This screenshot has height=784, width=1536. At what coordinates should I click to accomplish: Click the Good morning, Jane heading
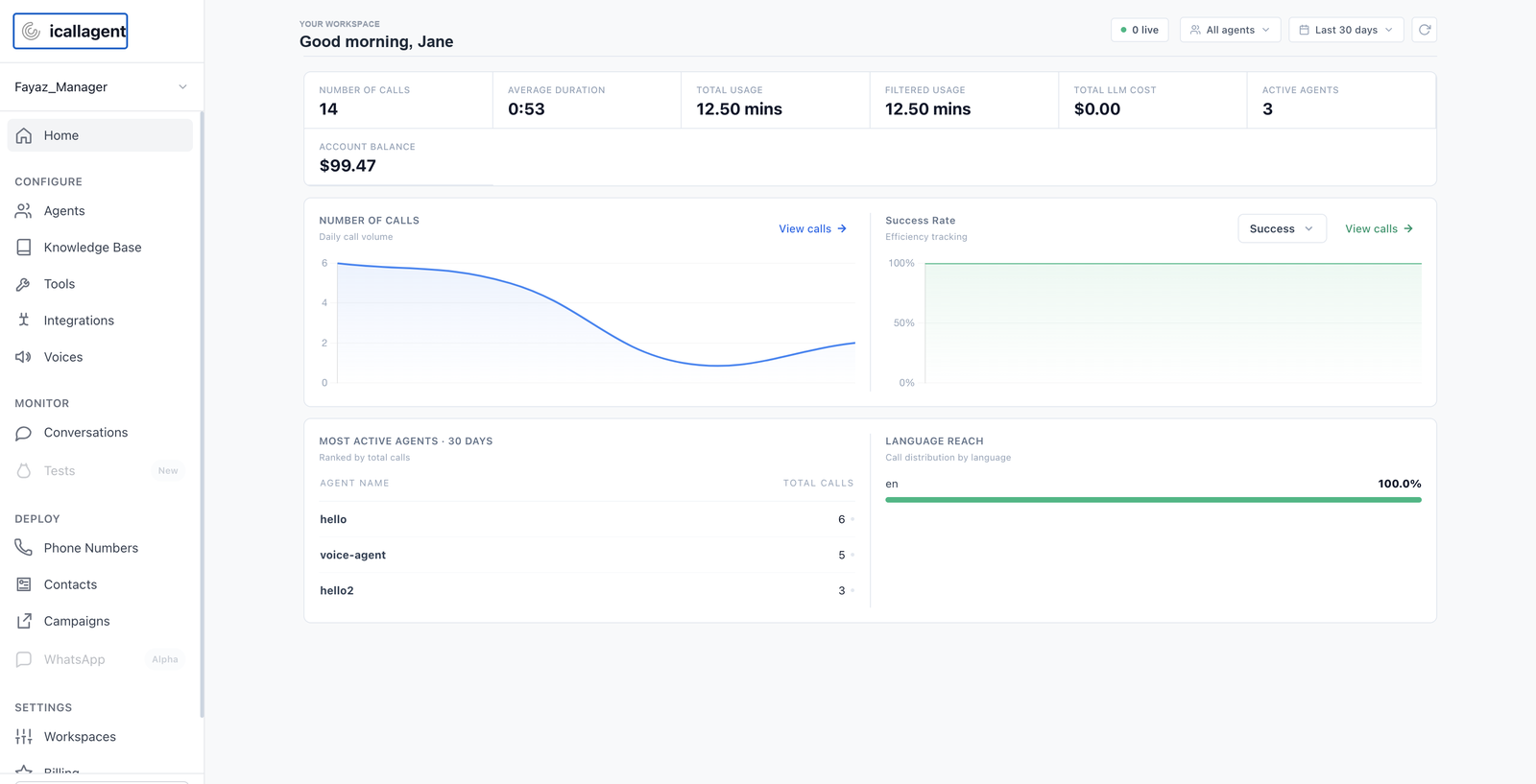[376, 41]
